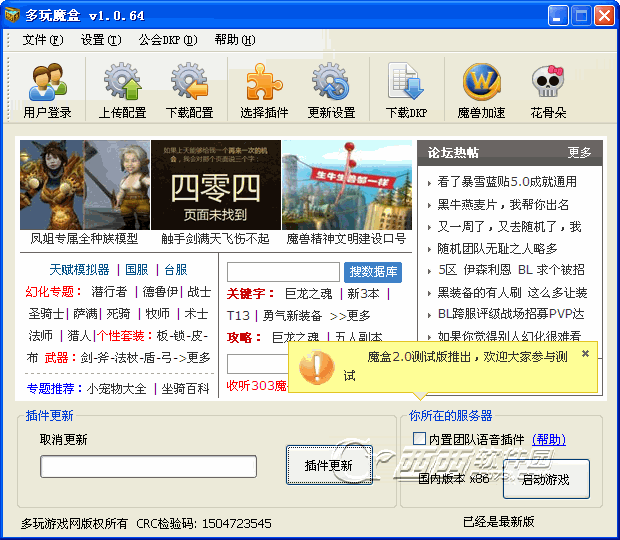The height and width of the screenshot is (540, 620).
Task: Toggle the 内置团队语音插件 checkbox
Action: (x=419, y=438)
